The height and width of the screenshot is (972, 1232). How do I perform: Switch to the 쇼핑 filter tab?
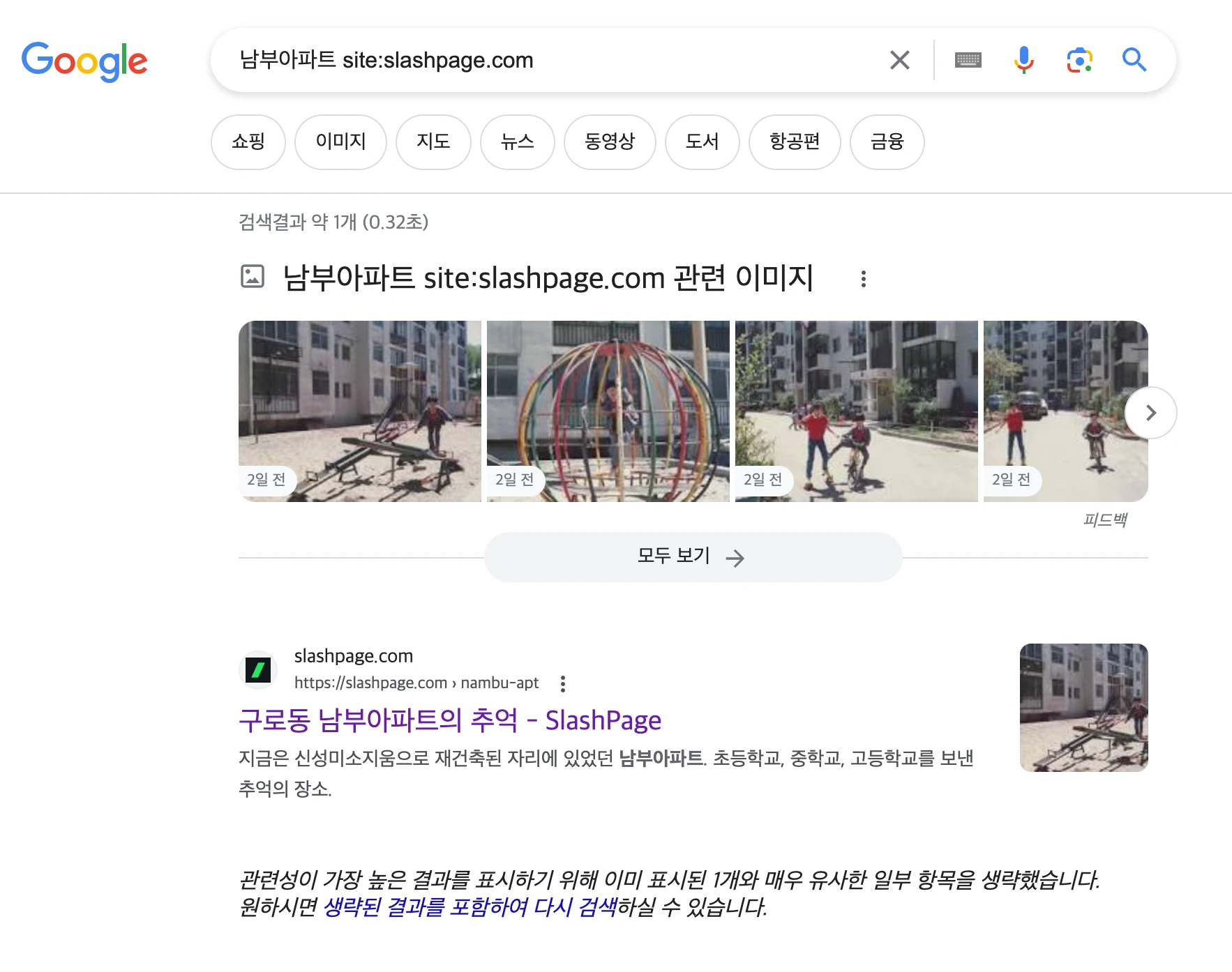click(248, 142)
